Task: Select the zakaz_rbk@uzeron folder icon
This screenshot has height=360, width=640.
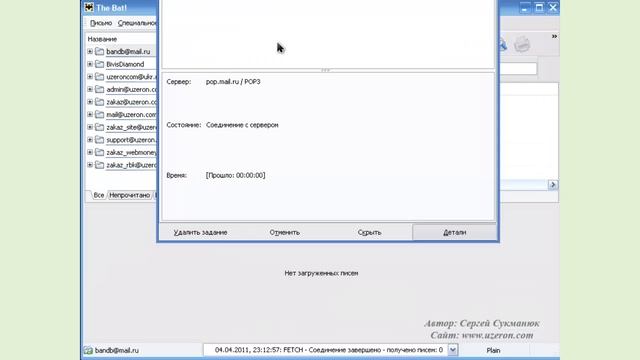Action: pos(100,165)
